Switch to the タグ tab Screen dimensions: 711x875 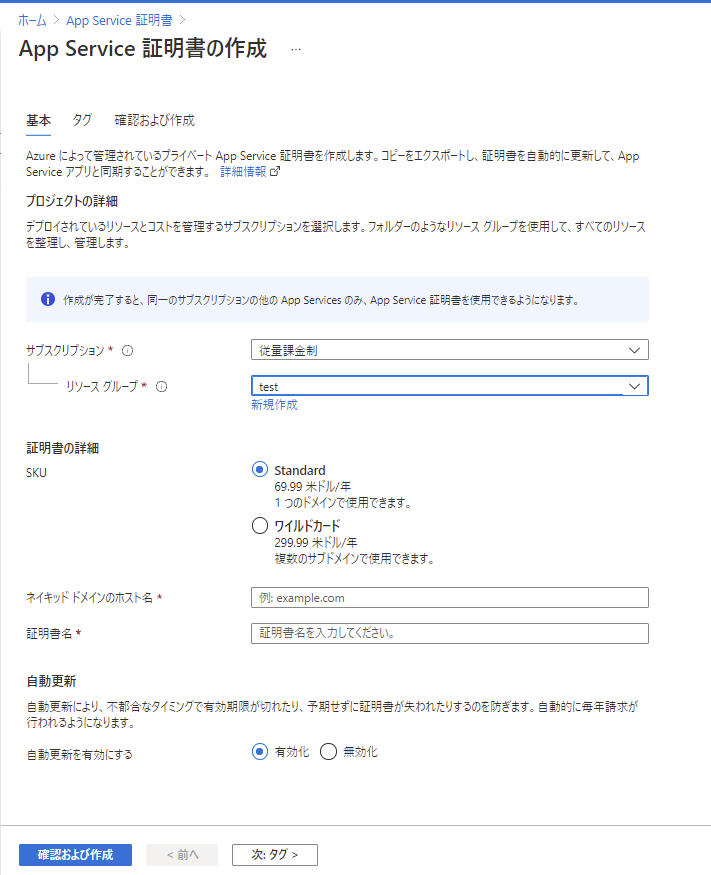click(82, 119)
